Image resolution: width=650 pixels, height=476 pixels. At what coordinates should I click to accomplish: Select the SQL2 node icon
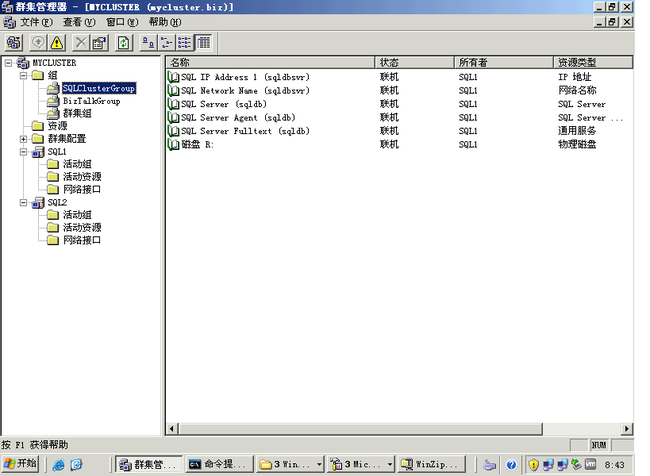coord(38,202)
